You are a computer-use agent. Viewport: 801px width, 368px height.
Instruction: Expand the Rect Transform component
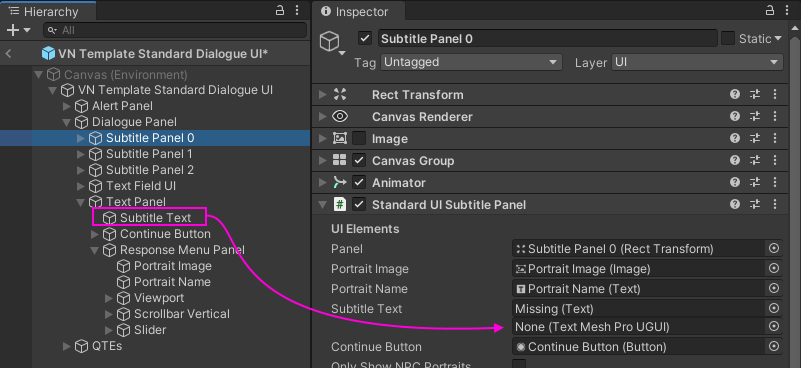click(322, 95)
